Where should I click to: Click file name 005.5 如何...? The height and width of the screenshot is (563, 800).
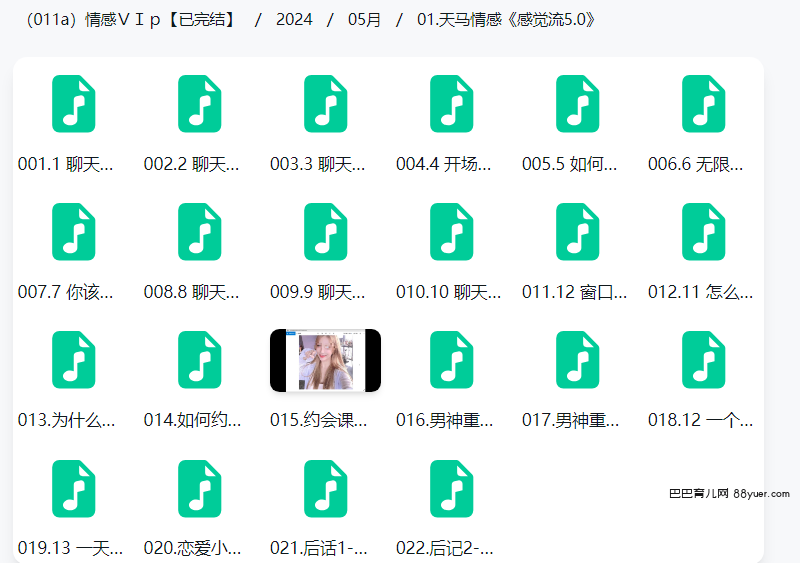(x=570, y=164)
